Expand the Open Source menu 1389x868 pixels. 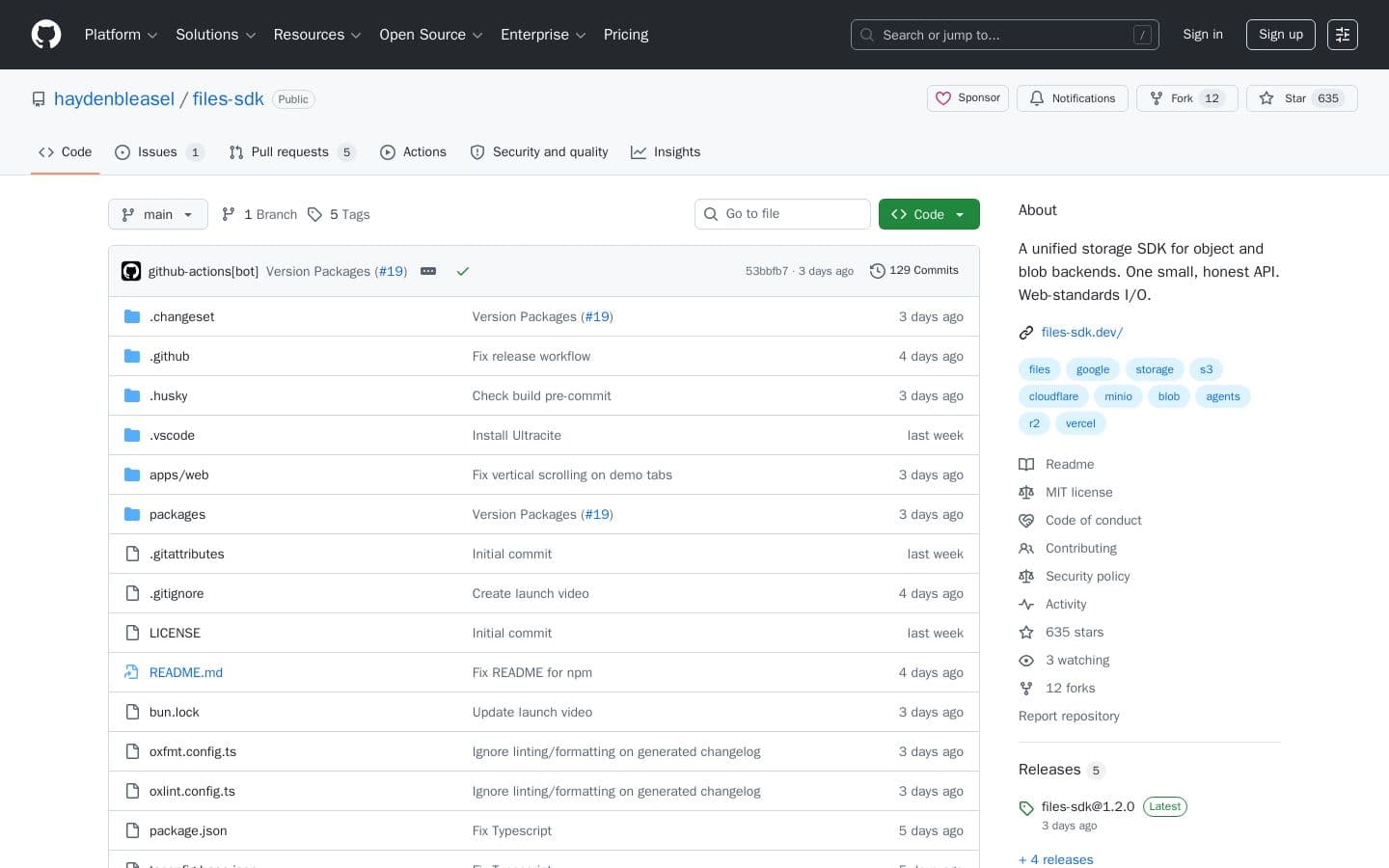[430, 35]
